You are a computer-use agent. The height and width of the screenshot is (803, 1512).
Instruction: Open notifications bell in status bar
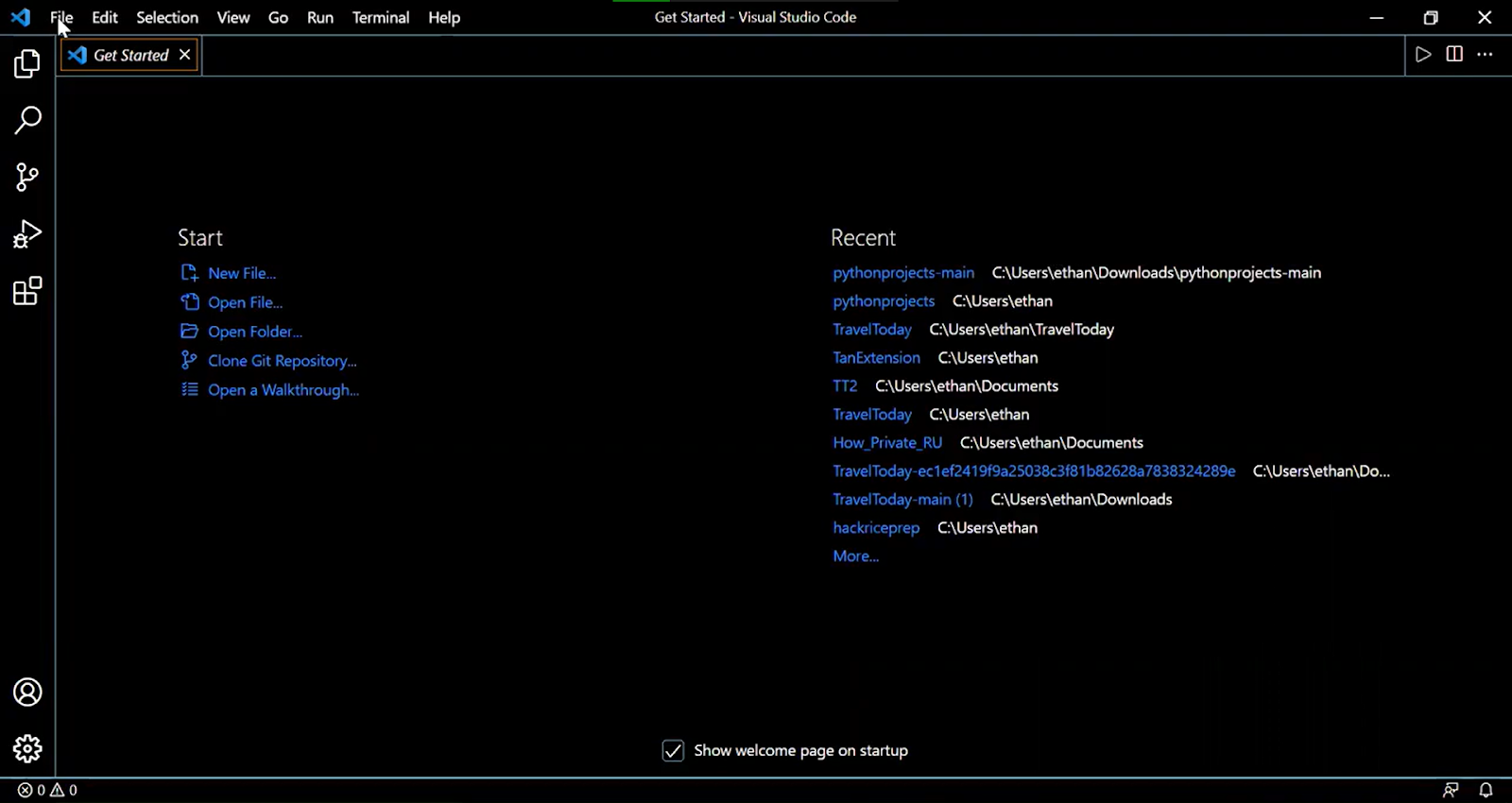tap(1486, 790)
